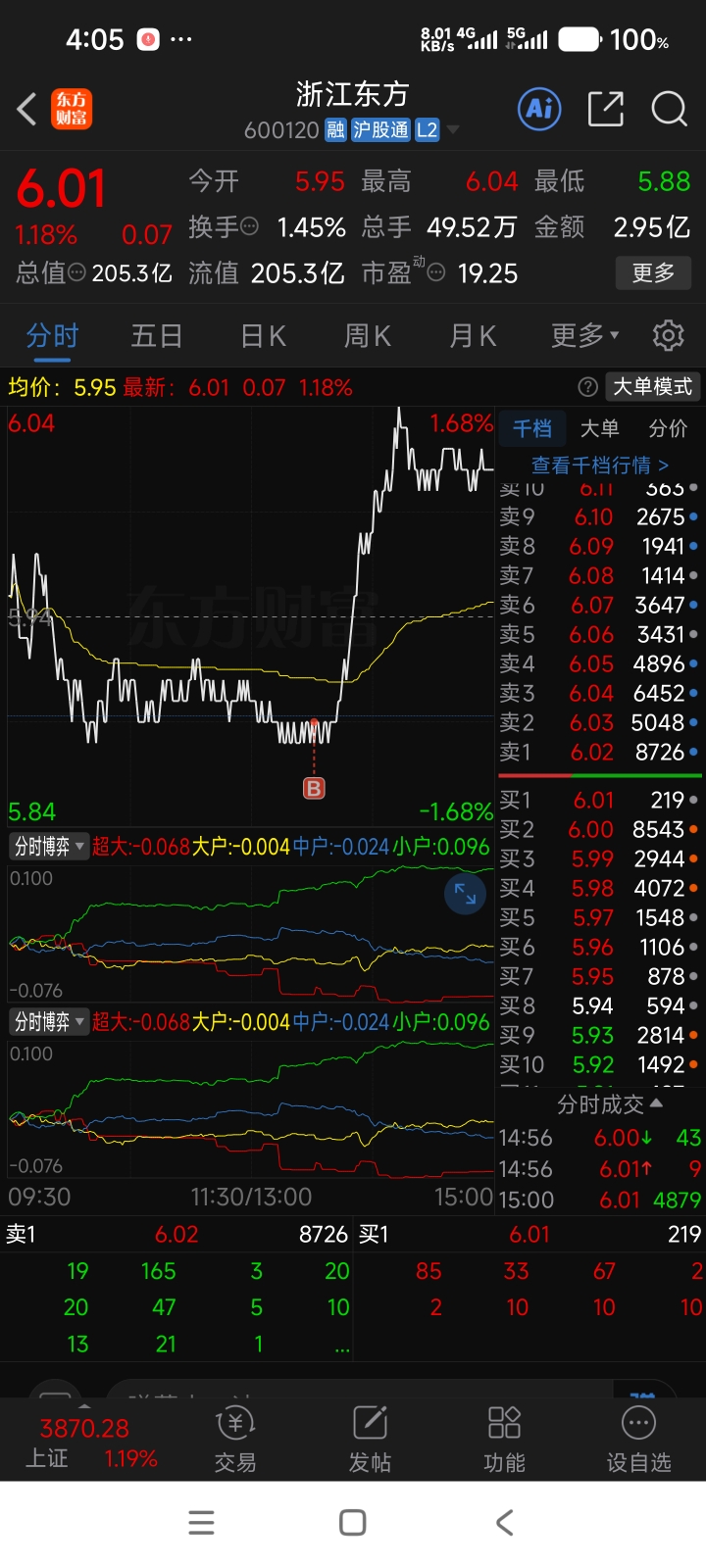This screenshot has width=706, height=1568.
Task: Open 查看千档行情 link
Action: tap(599, 465)
